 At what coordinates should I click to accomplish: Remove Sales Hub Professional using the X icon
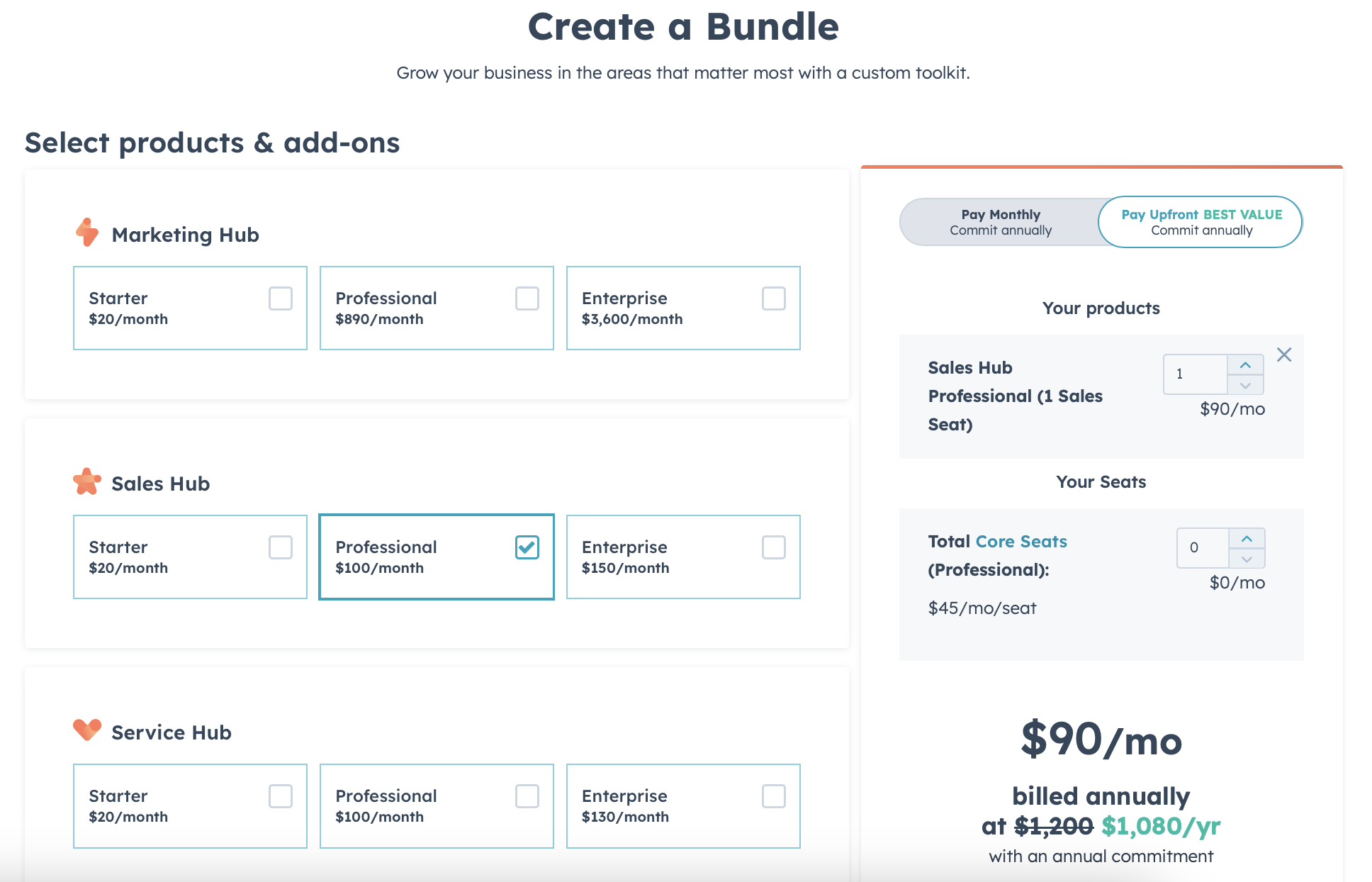click(x=1284, y=355)
